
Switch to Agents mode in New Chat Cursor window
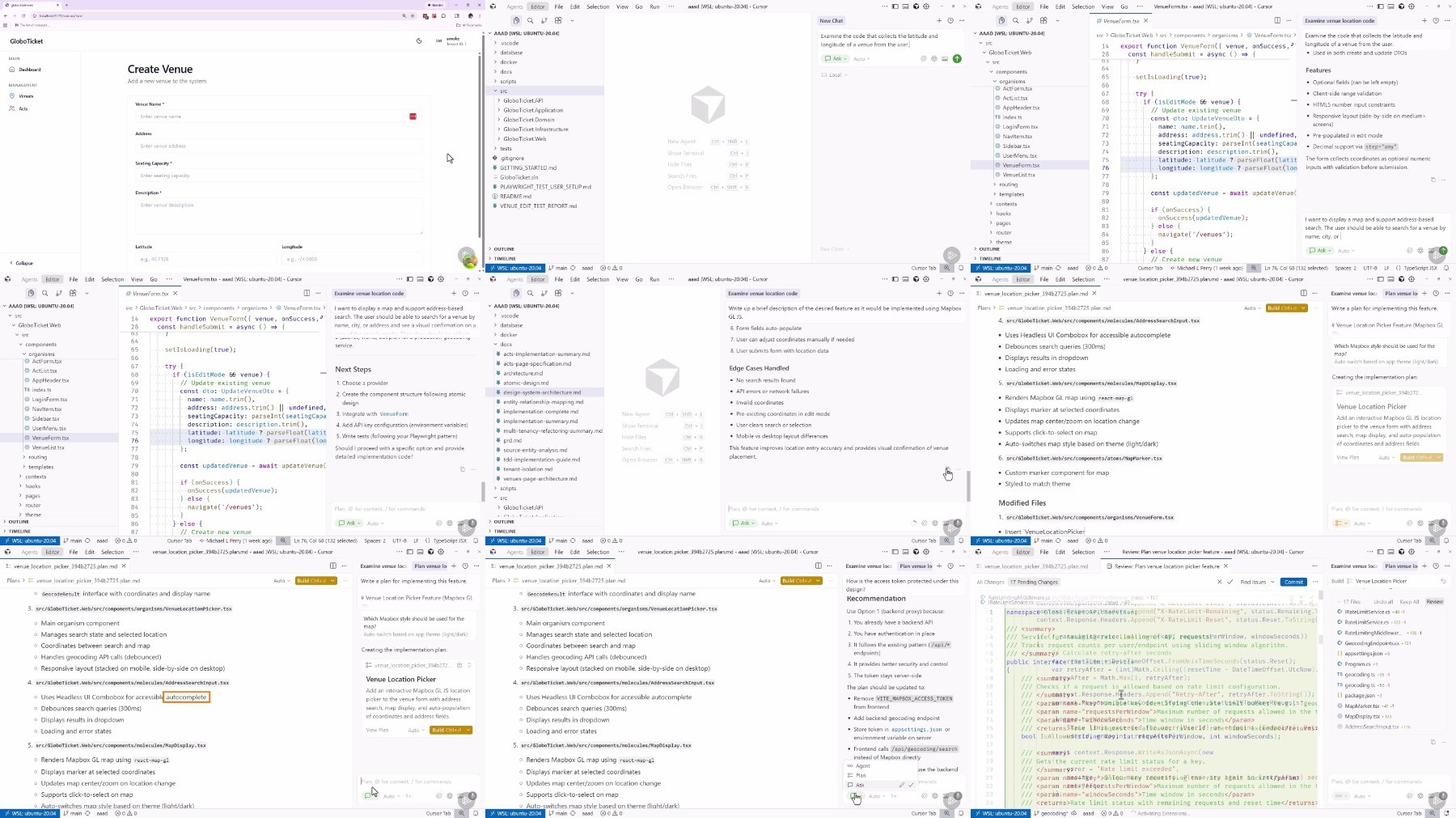514,6
